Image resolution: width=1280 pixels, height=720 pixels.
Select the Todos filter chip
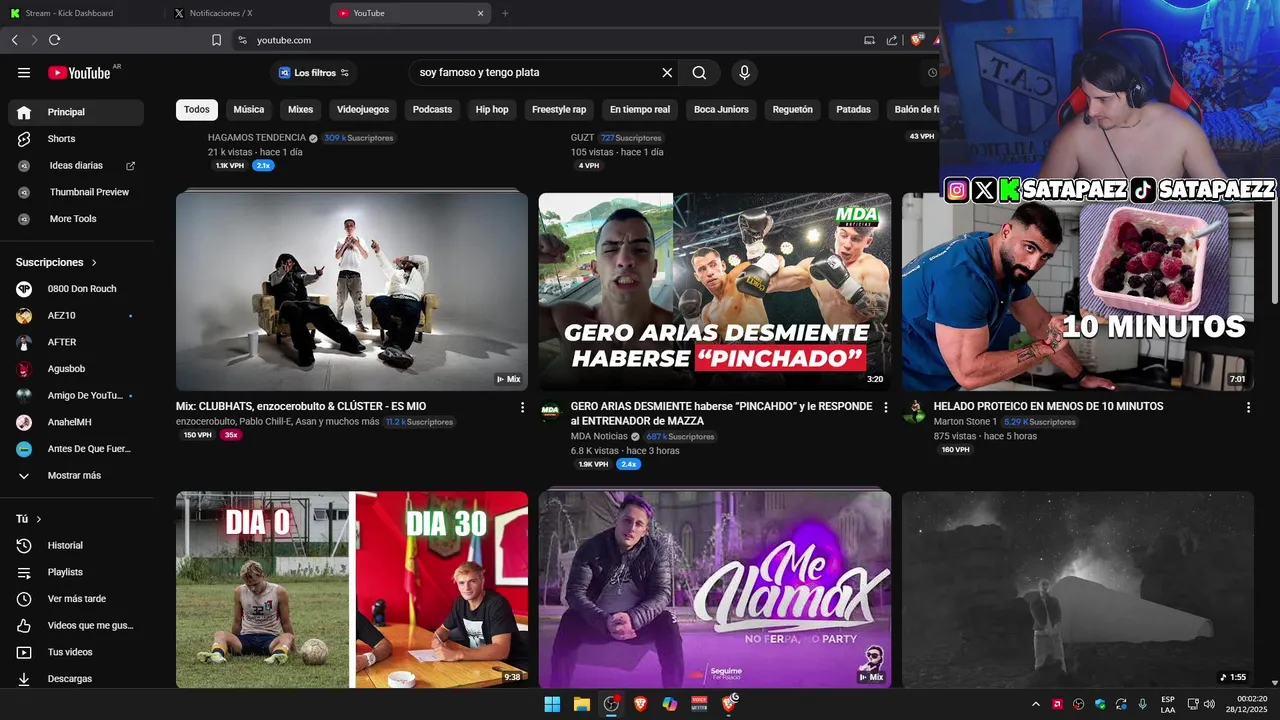tap(197, 109)
